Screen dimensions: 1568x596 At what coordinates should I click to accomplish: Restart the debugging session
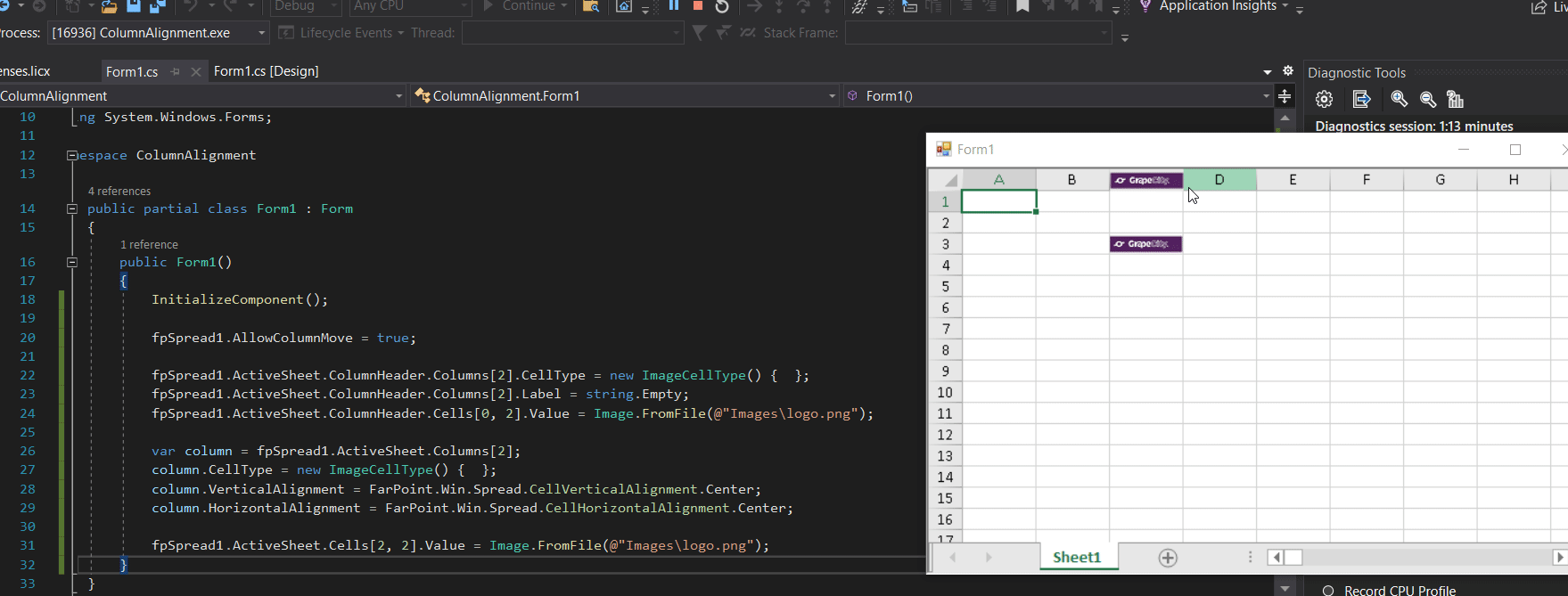coord(722,6)
